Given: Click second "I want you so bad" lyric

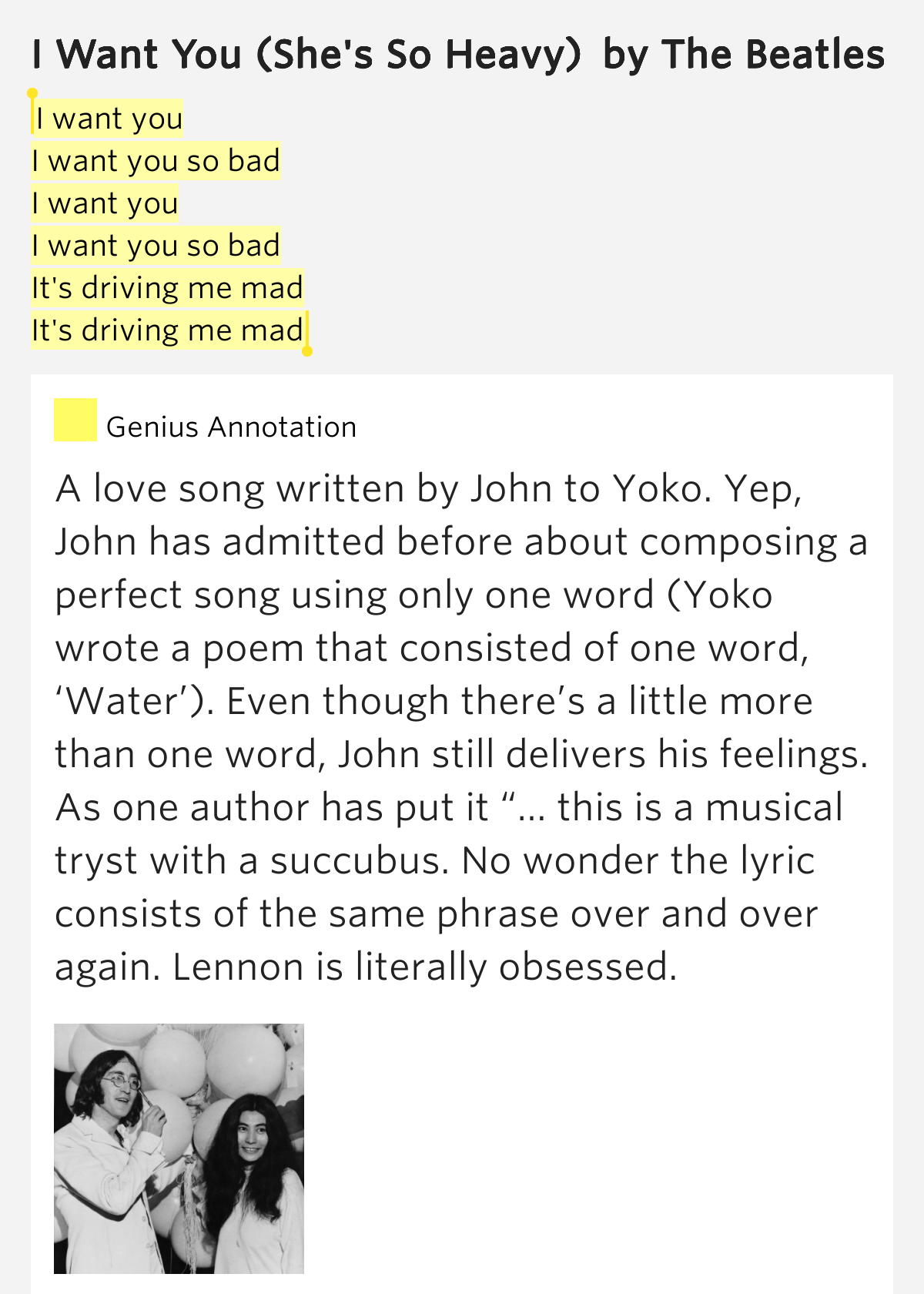Looking at the screenshot, I should pyautogui.click(x=156, y=246).
